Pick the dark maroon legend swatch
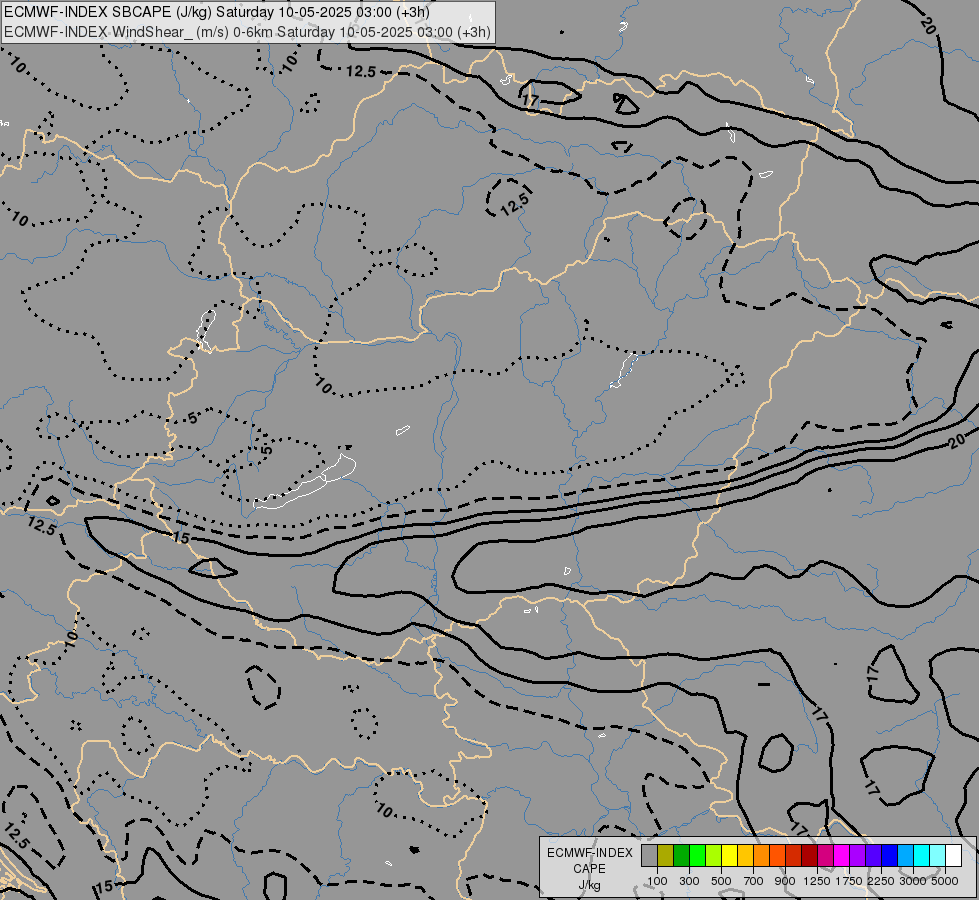This screenshot has height=900, width=979. (809, 855)
